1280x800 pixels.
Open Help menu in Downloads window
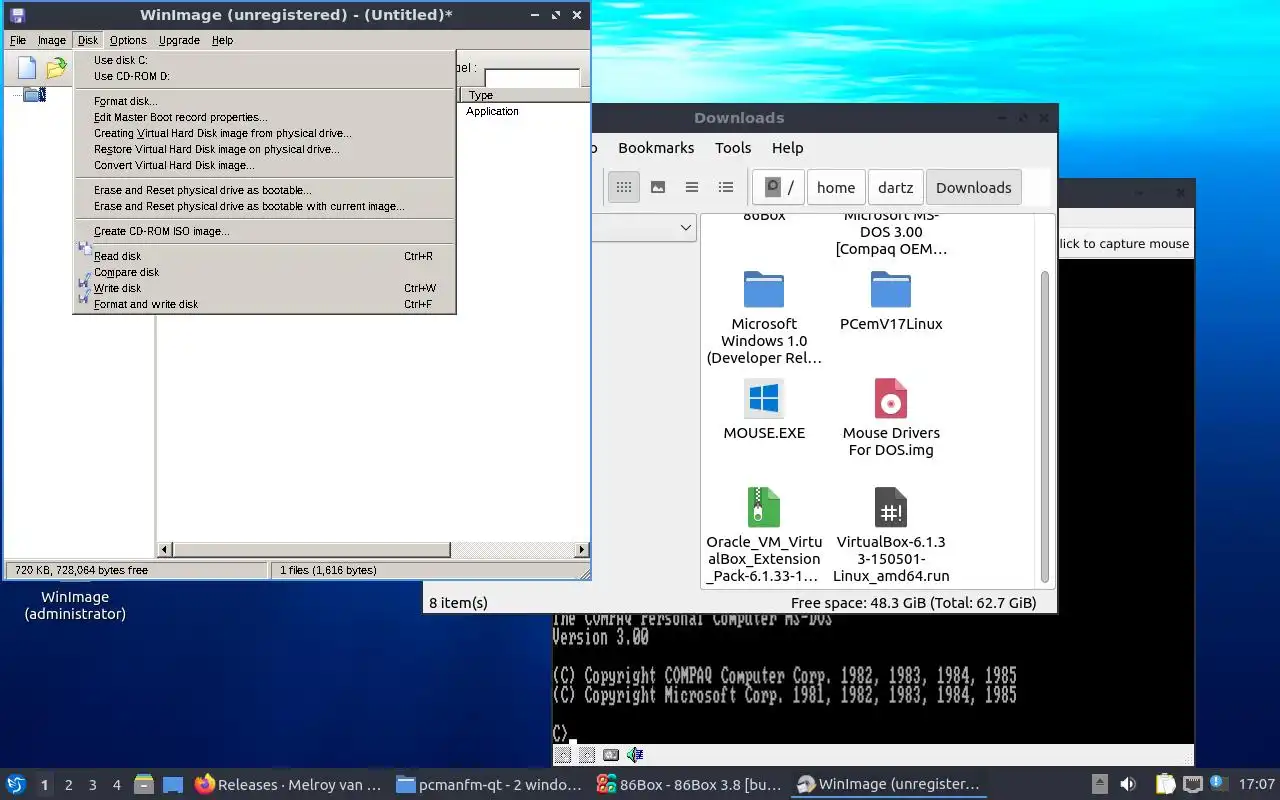(787, 147)
